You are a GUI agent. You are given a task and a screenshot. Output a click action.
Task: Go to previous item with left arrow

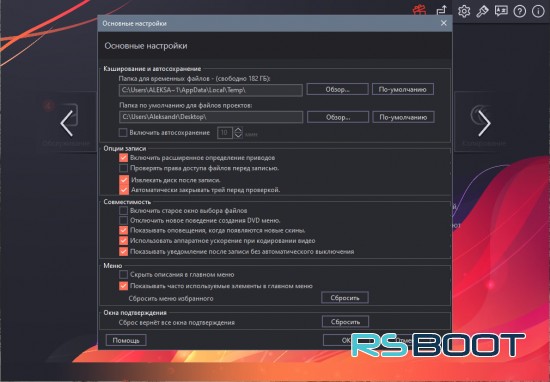coord(66,123)
